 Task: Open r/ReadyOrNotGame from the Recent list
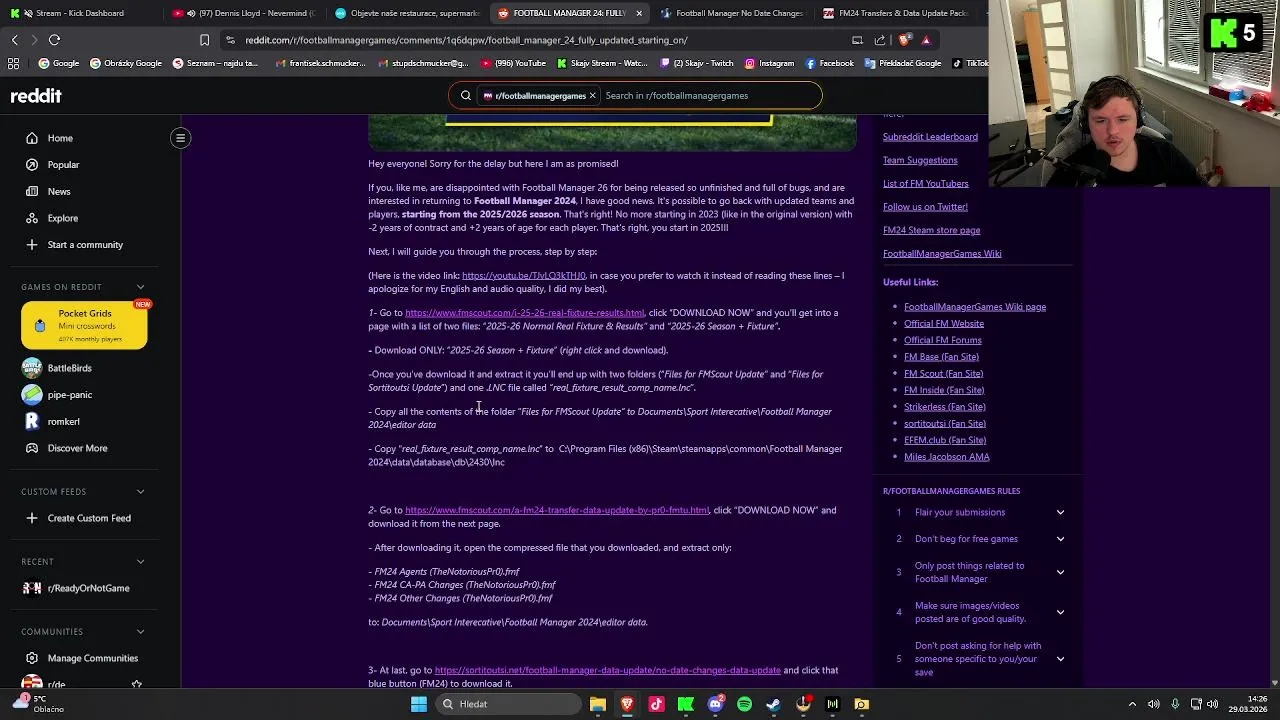click(x=76, y=588)
